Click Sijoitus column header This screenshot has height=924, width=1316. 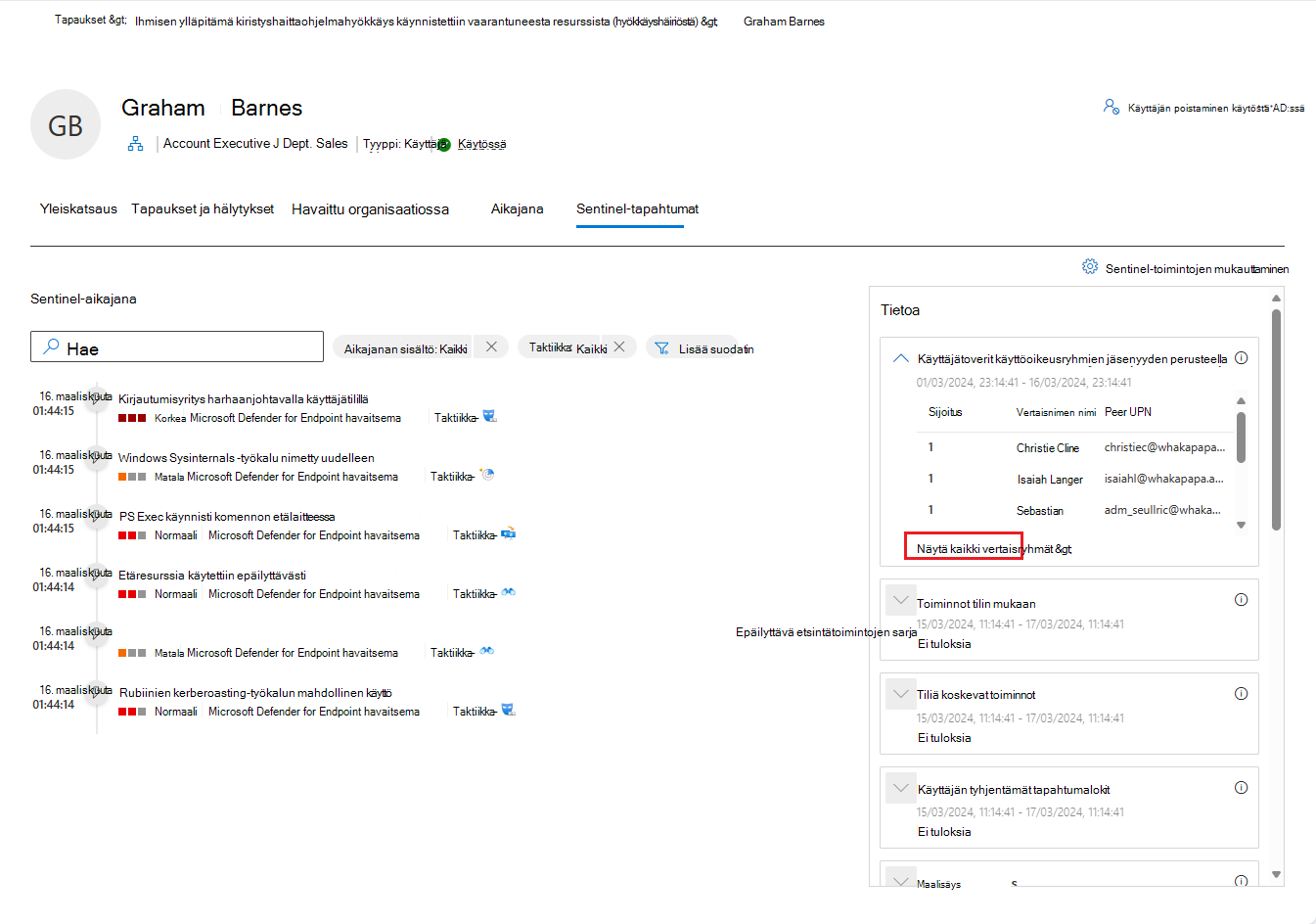click(945, 412)
